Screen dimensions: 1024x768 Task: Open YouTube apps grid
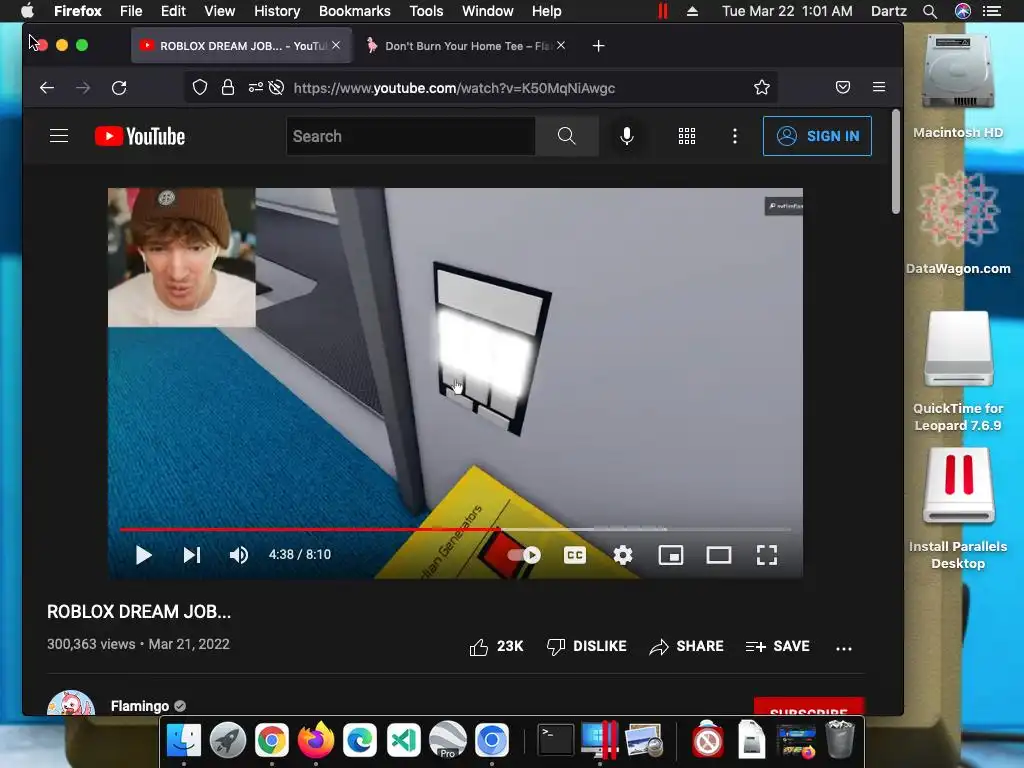[x=686, y=136]
